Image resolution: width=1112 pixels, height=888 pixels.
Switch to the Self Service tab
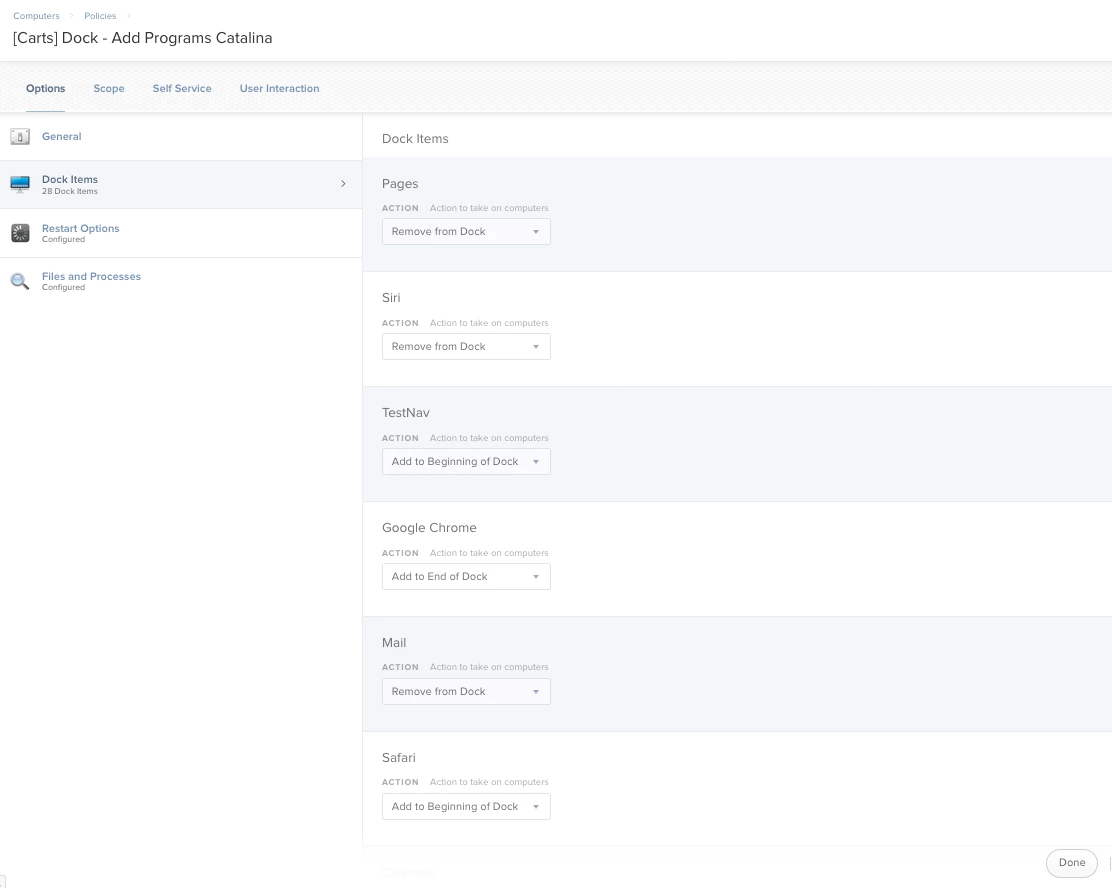tap(182, 89)
